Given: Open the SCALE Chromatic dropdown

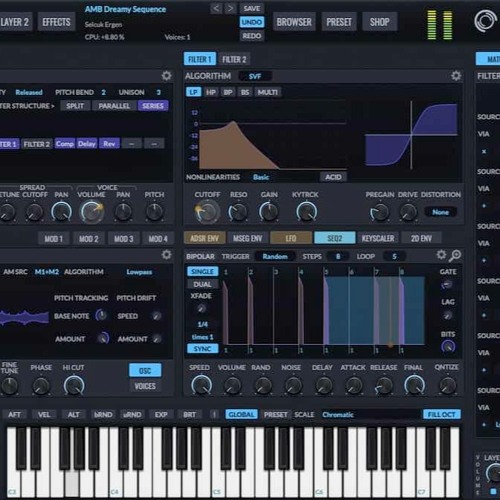Looking at the screenshot, I should click(370, 415).
